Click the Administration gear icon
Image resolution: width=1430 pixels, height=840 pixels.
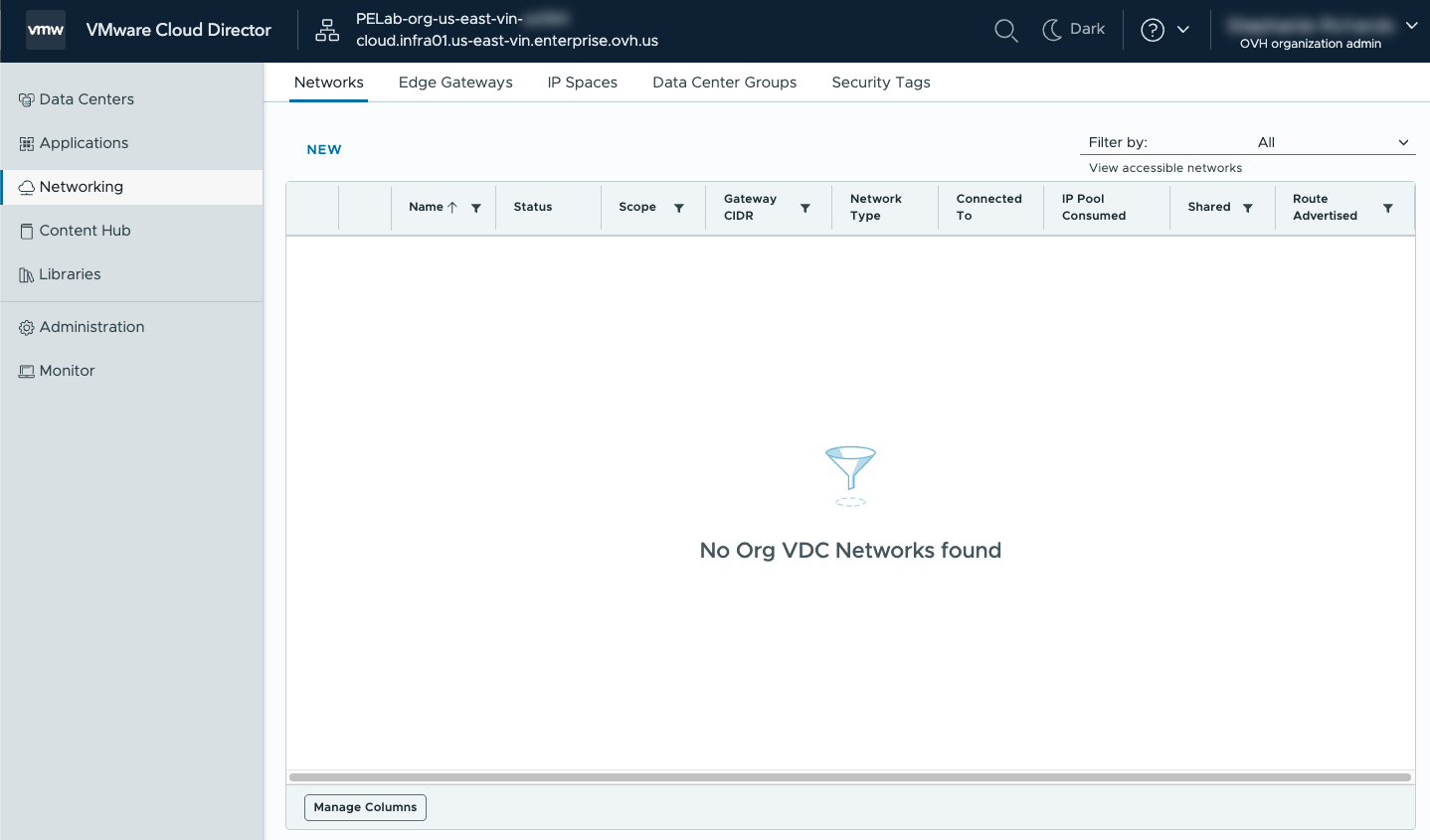point(27,327)
